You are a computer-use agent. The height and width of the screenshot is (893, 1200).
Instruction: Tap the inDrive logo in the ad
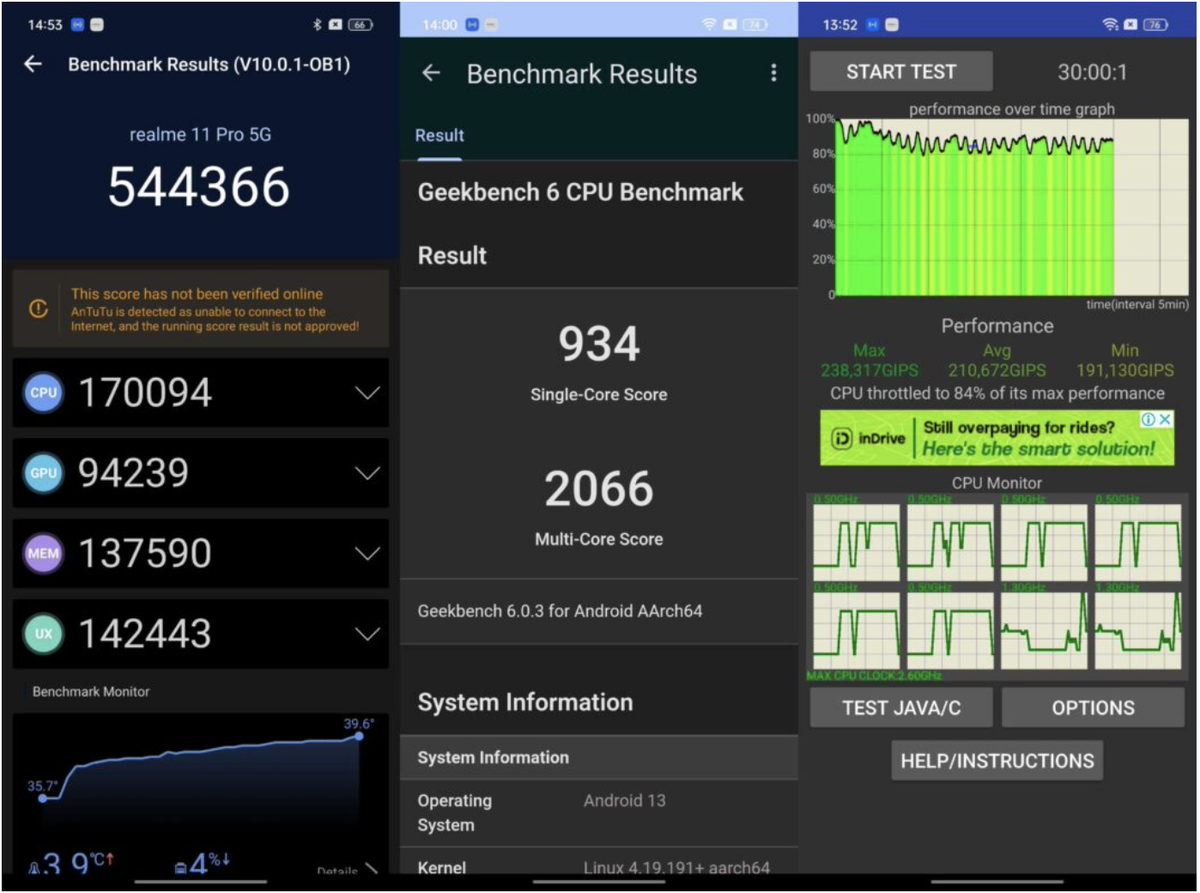coord(869,439)
